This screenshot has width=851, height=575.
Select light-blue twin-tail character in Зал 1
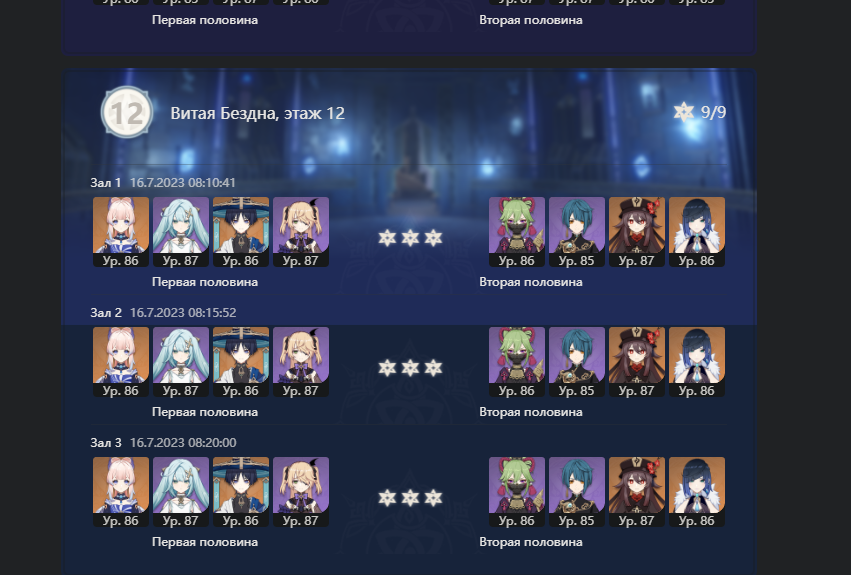pyautogui.click(x=181, y=232)
